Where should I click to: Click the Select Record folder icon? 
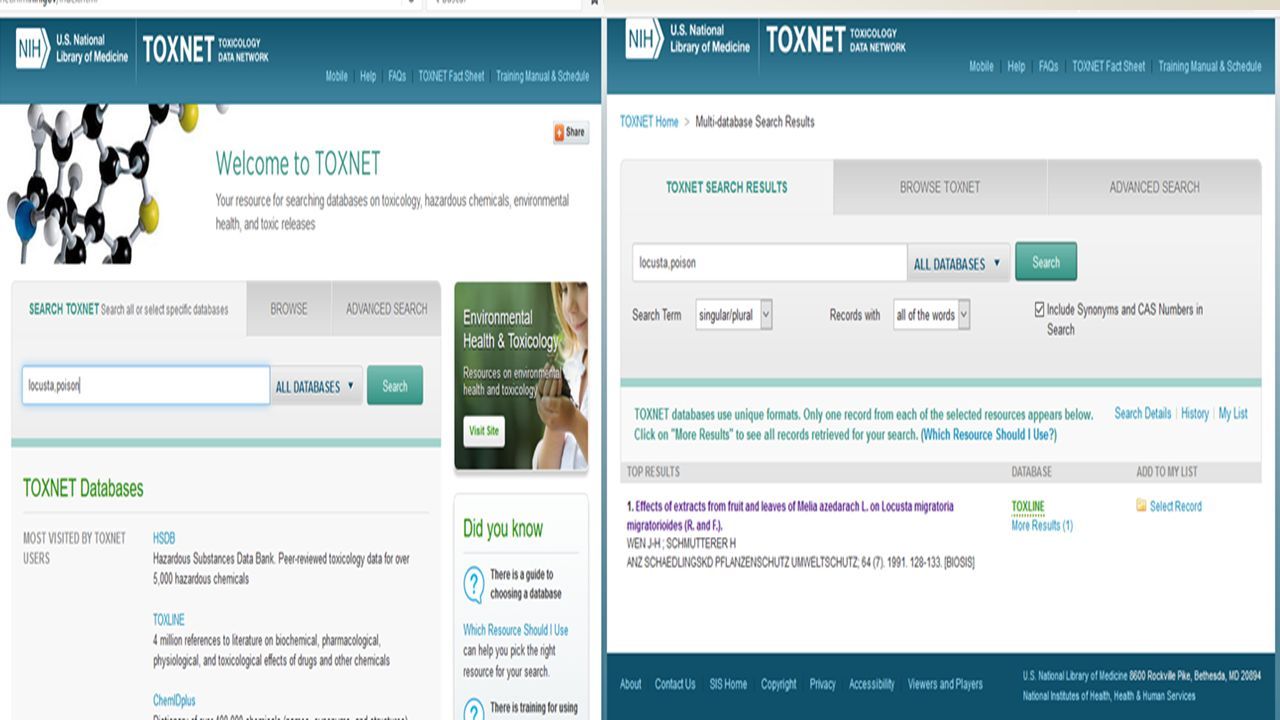pyautogui.click(x=1141, y=506)
